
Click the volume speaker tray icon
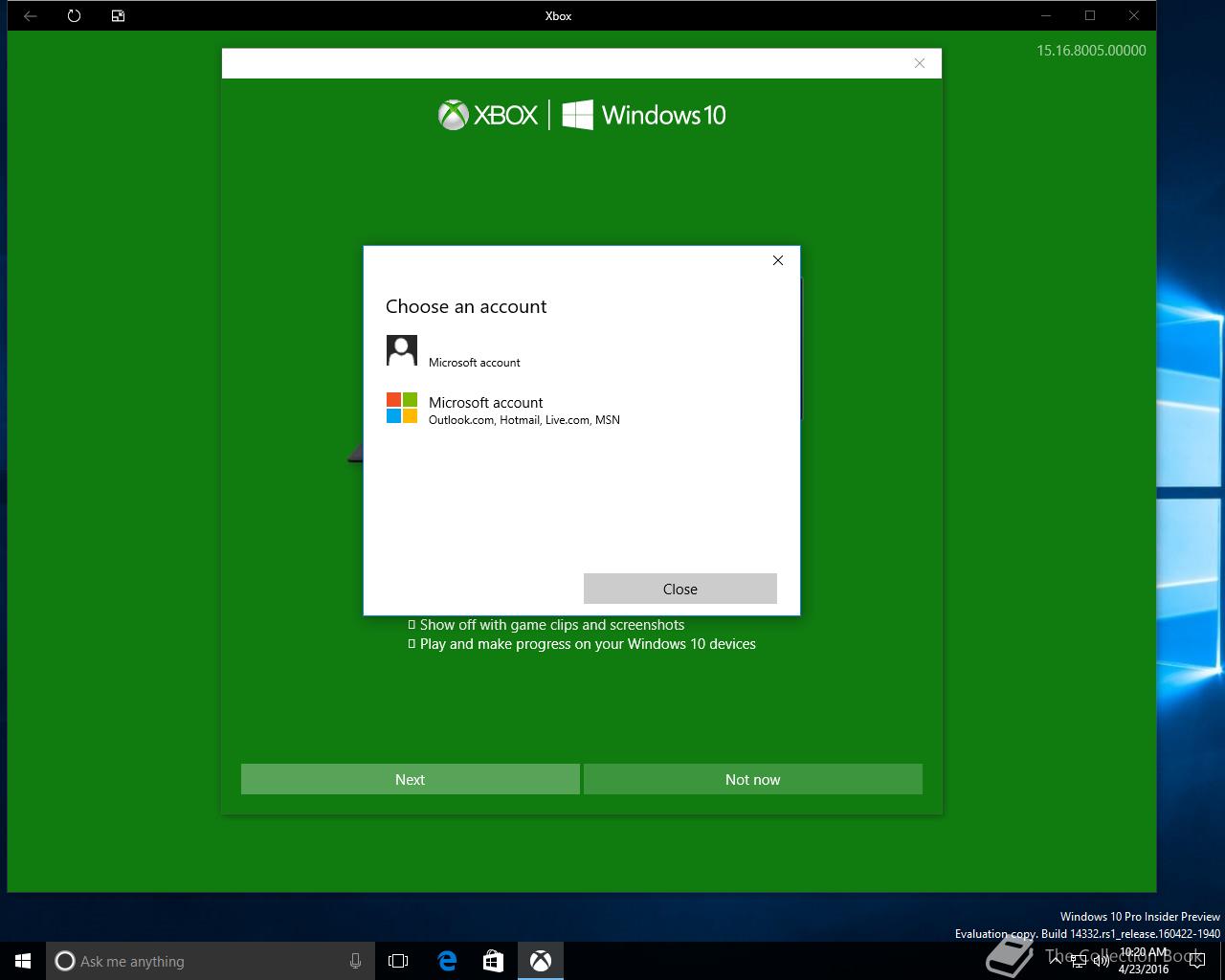coord(1100,961)
